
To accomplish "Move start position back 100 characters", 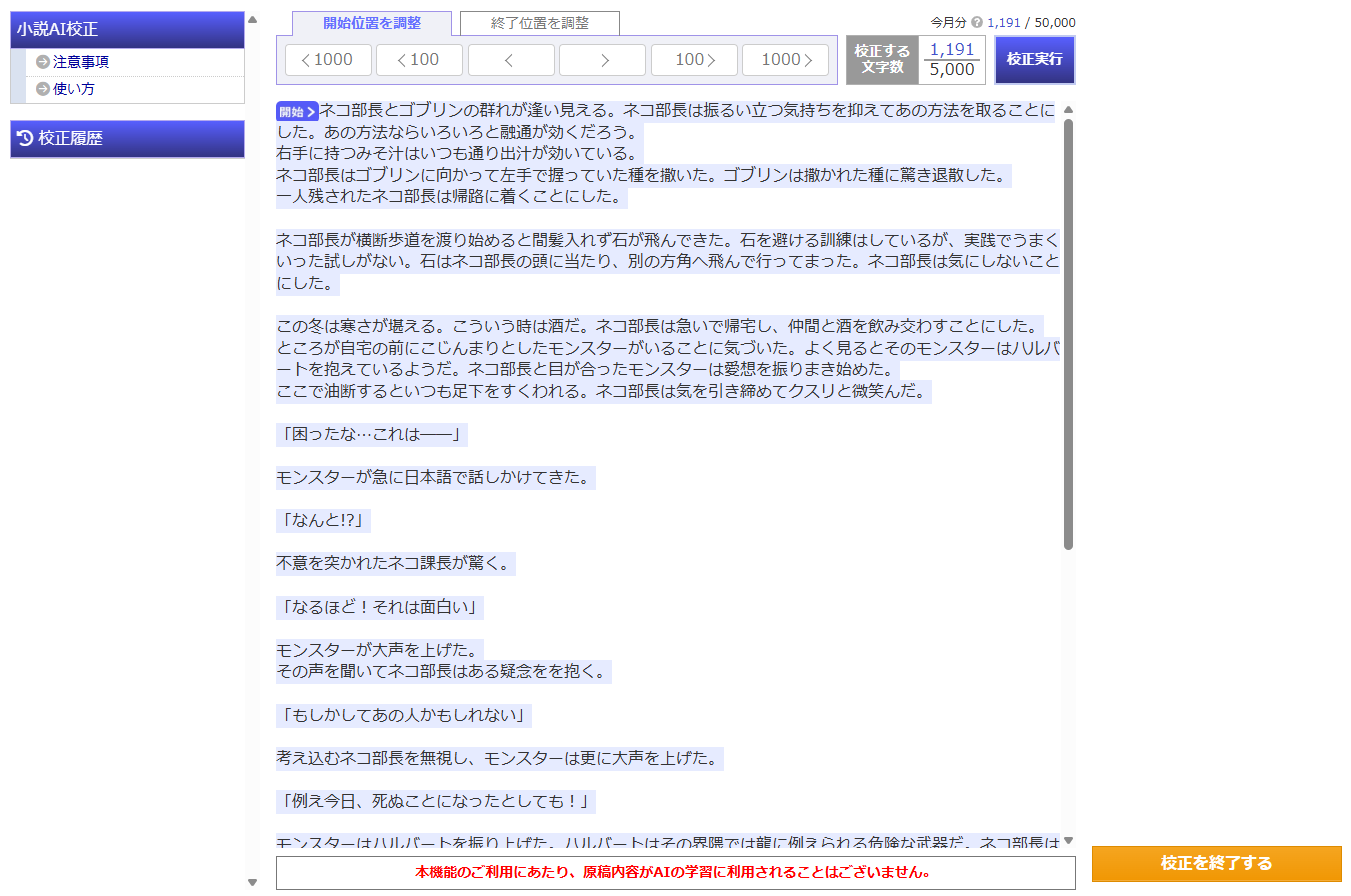I will click(419, 60).
